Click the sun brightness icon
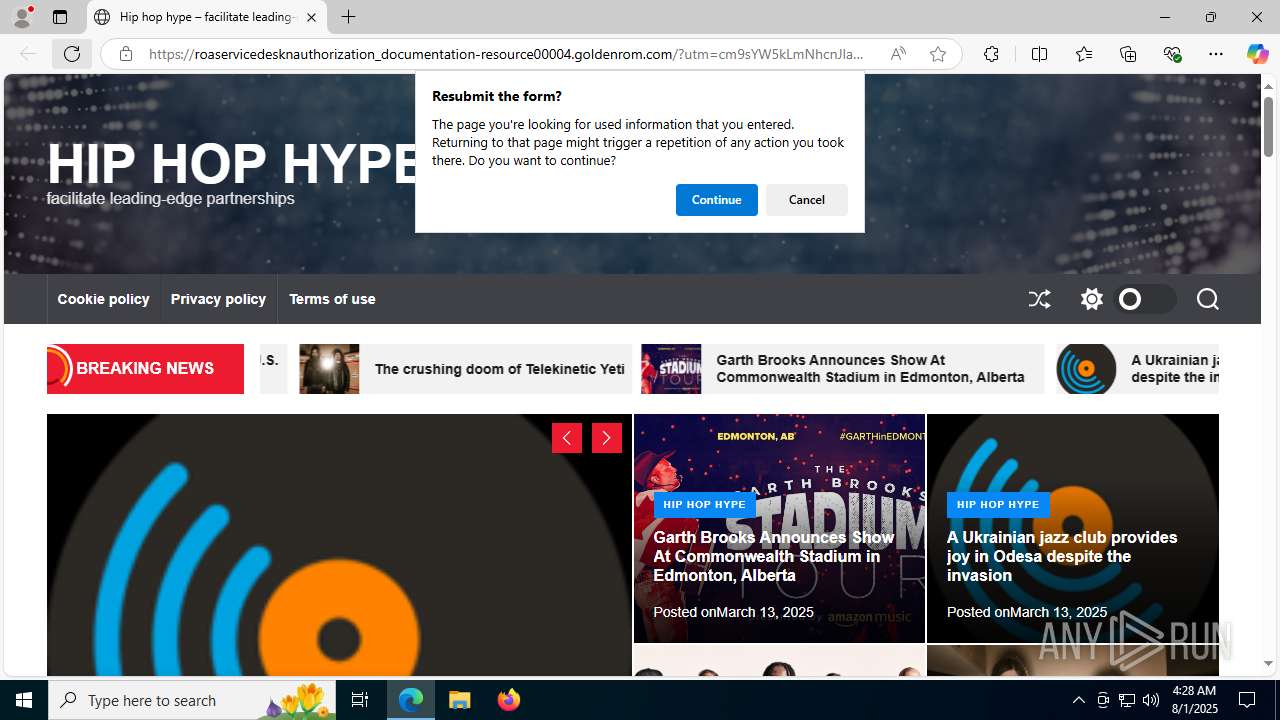 click(x=1091, y=299)
